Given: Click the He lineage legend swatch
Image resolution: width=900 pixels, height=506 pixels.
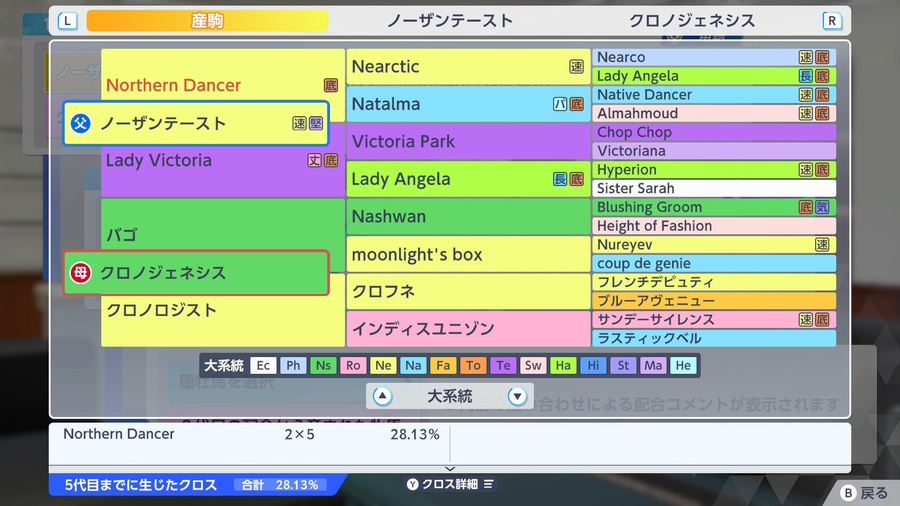Looking at the screenshot, I should tap(683, 365).
